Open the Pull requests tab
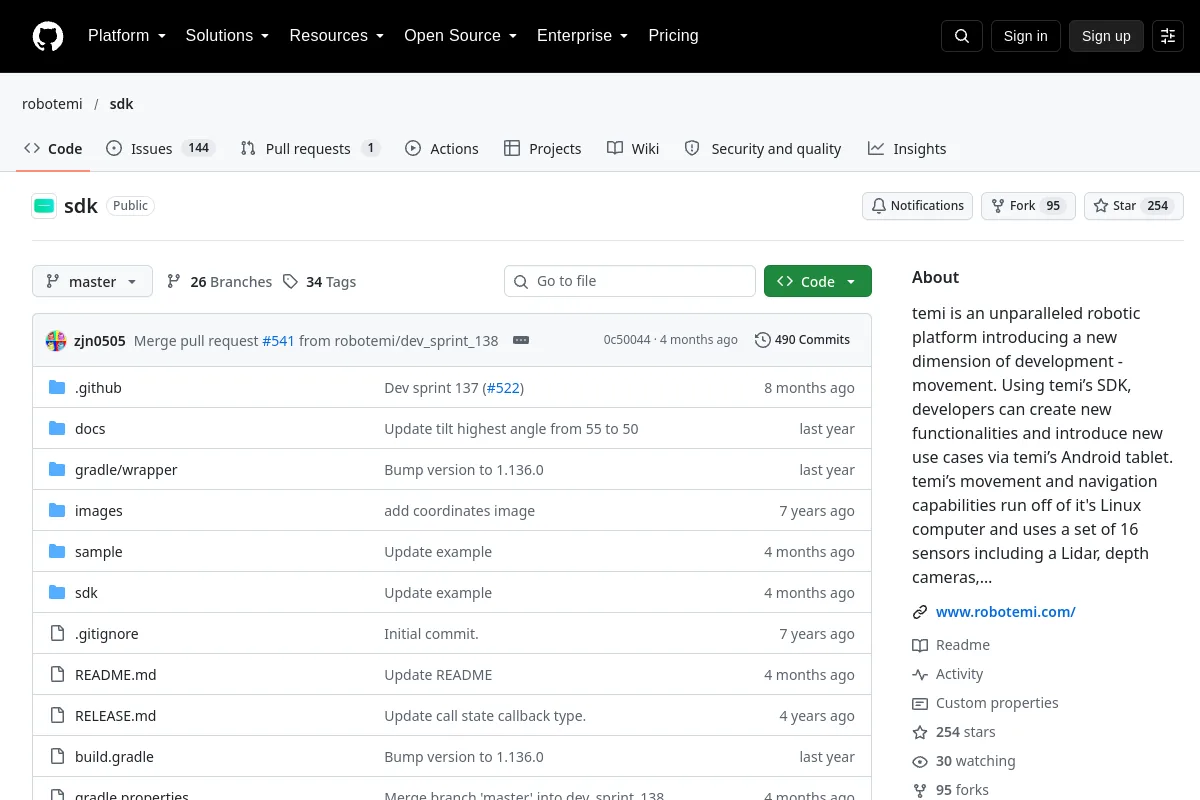Screen dimensions: 1200x800 click(x=310, y=149)
